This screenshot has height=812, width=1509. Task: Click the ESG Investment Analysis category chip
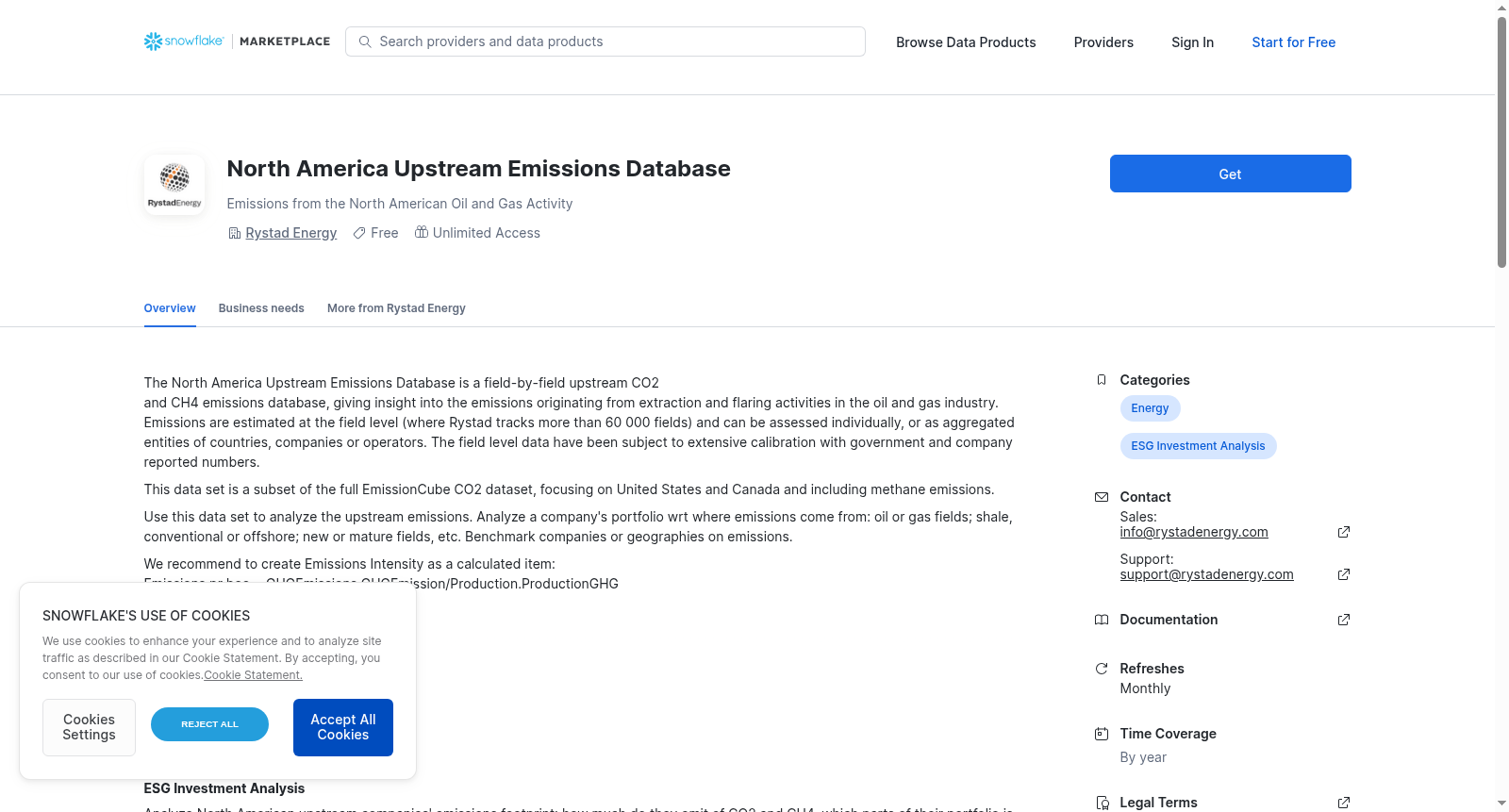click(1198, 446)
